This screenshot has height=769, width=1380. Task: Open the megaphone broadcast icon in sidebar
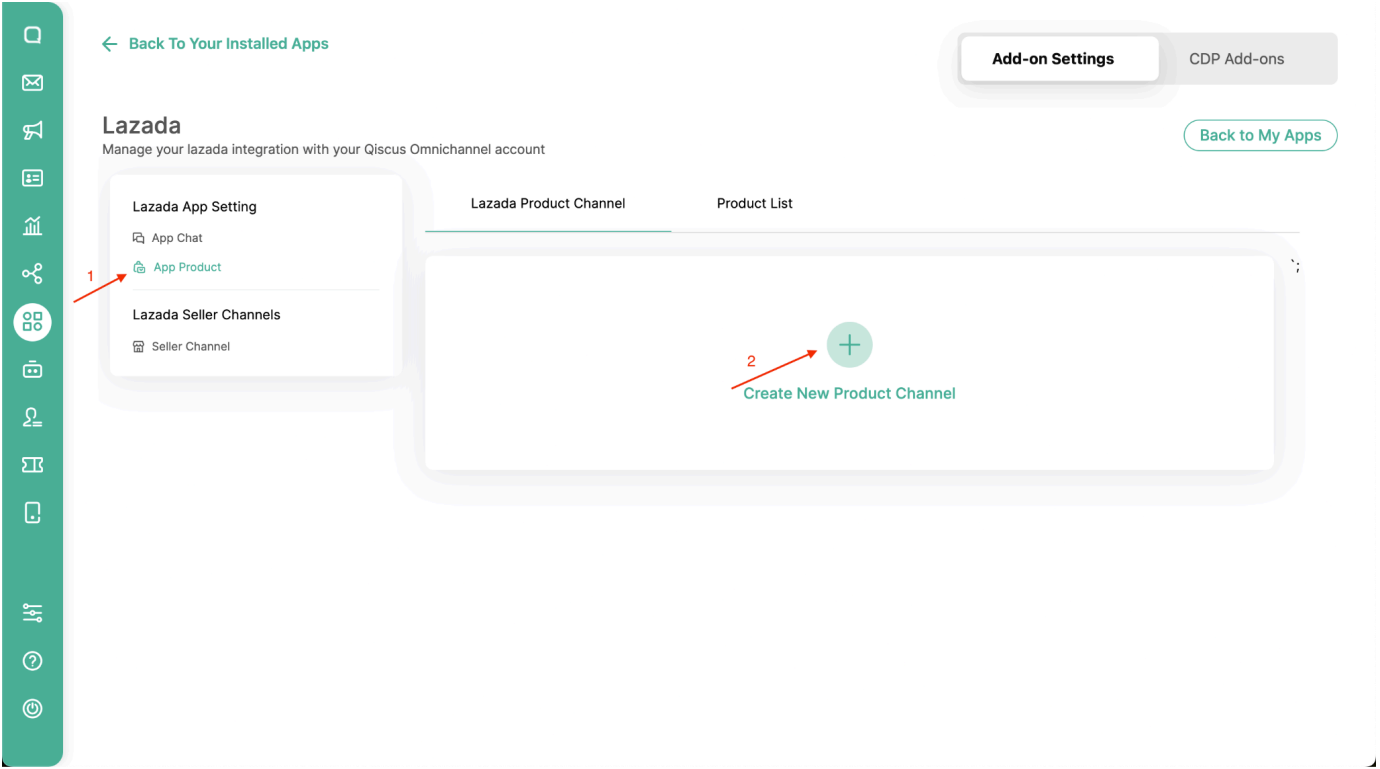click(x=32, y=130)
